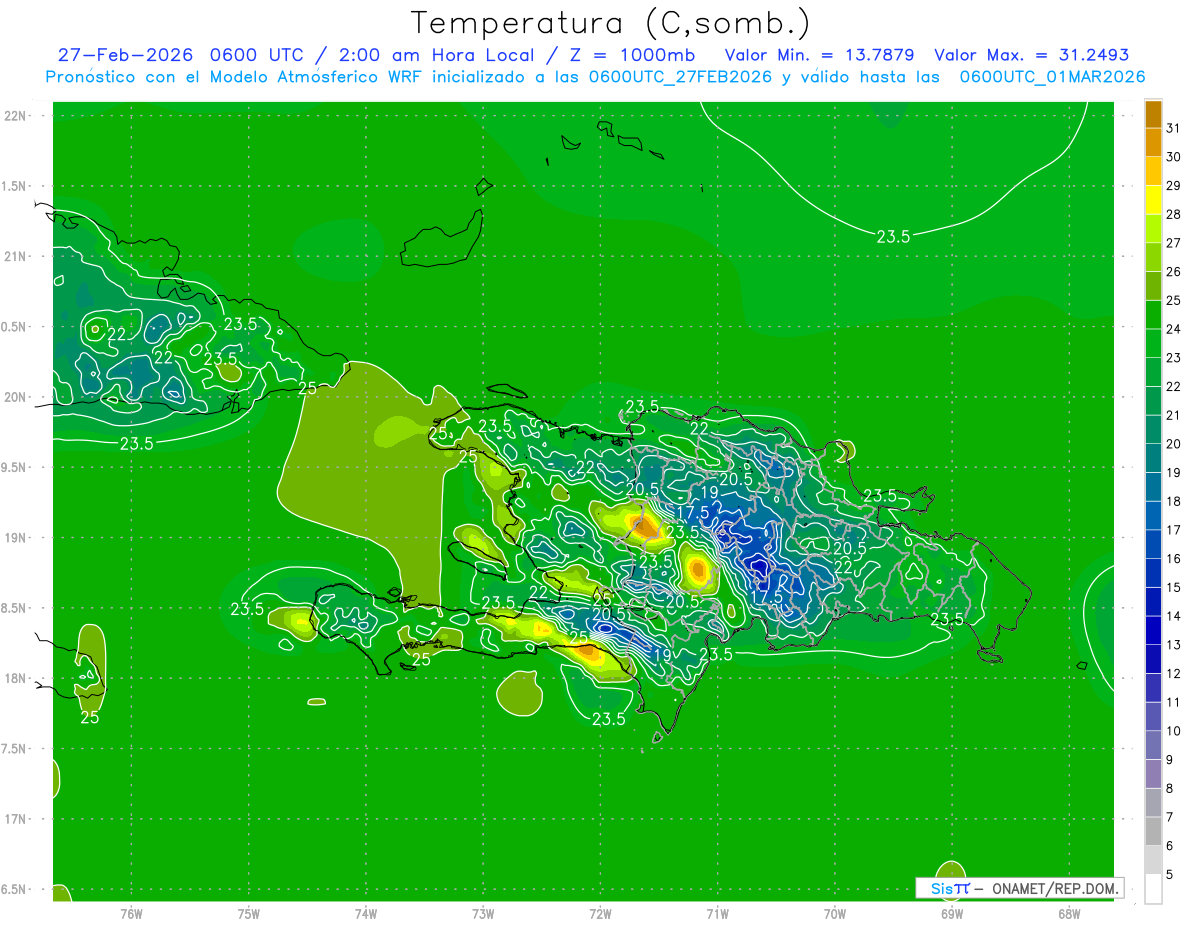This screenshot has width=1200, height=927.
Task: Click the 18N latitude axis label
Action: (17, 678)
